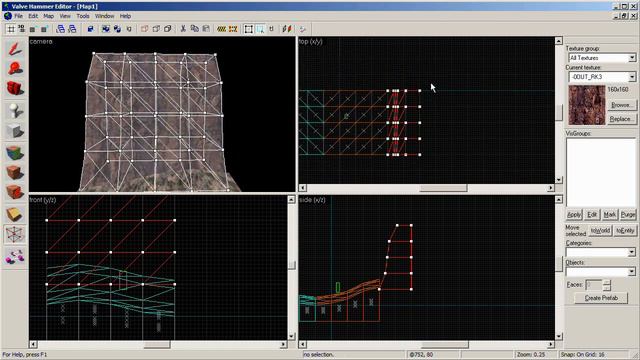Toggle the Cordon state striped icon
The height and width of the screenshot is (360, 640).
pos(221,29)
